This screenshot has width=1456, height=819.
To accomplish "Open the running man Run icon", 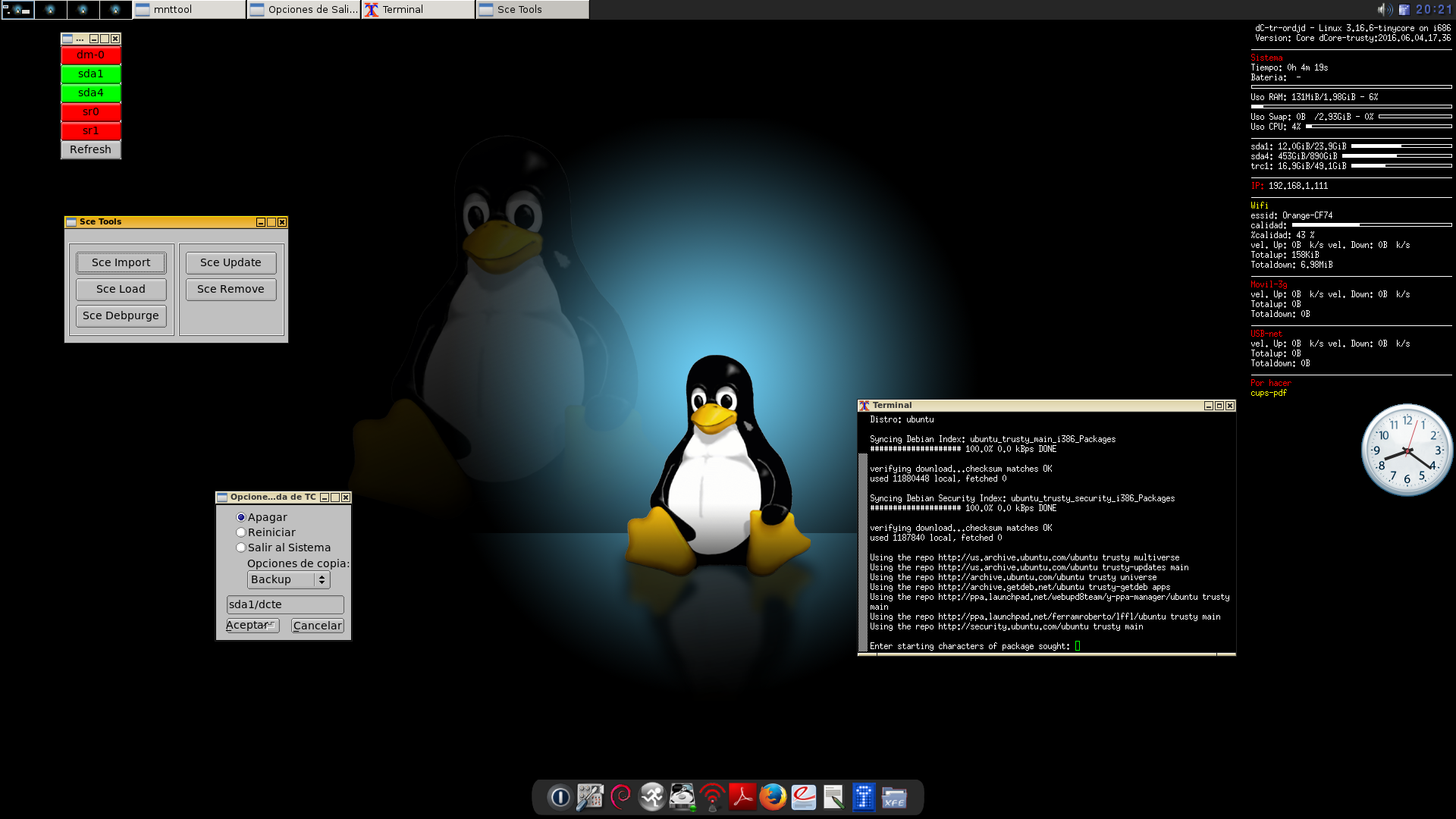I will 651,797.
